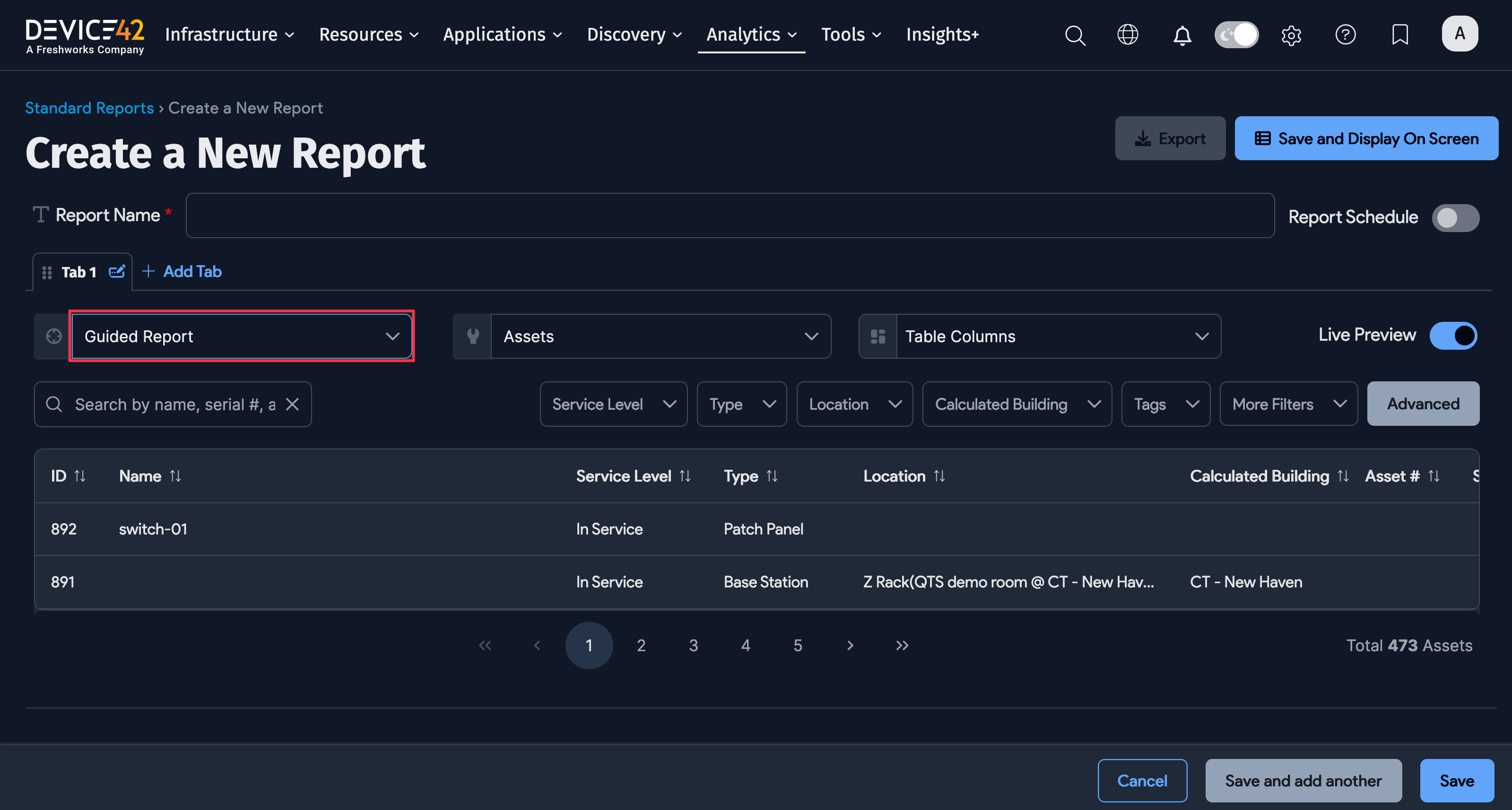This screenshot has height=810, width=1512.
Task: Toggle dark mode switch in header
Action: click(1236, 34)
